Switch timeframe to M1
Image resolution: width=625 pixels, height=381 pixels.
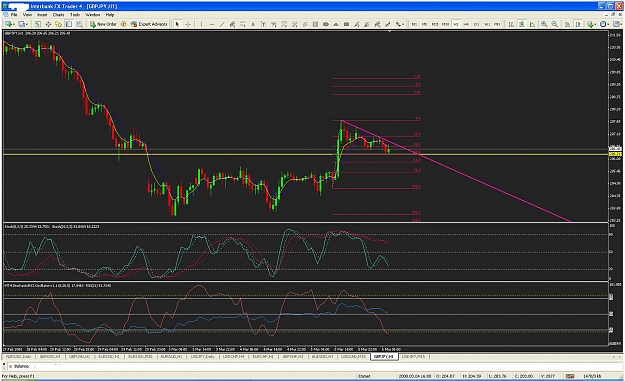point(414,24)
